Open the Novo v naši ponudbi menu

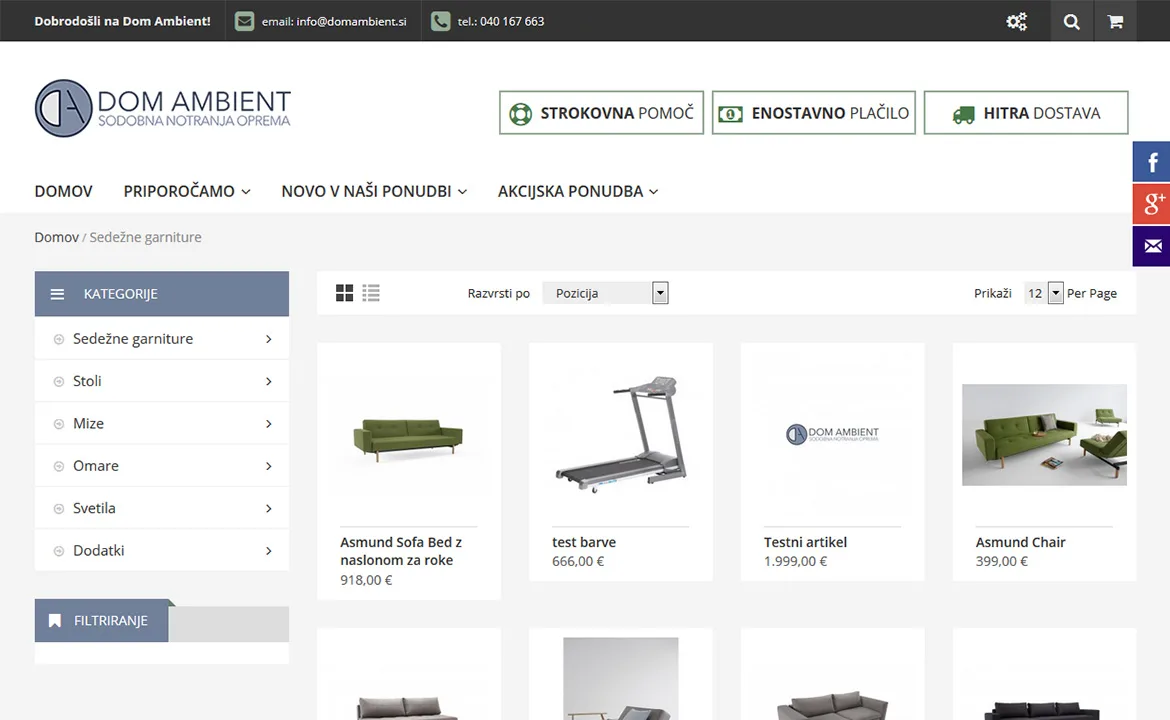point(374,192)
